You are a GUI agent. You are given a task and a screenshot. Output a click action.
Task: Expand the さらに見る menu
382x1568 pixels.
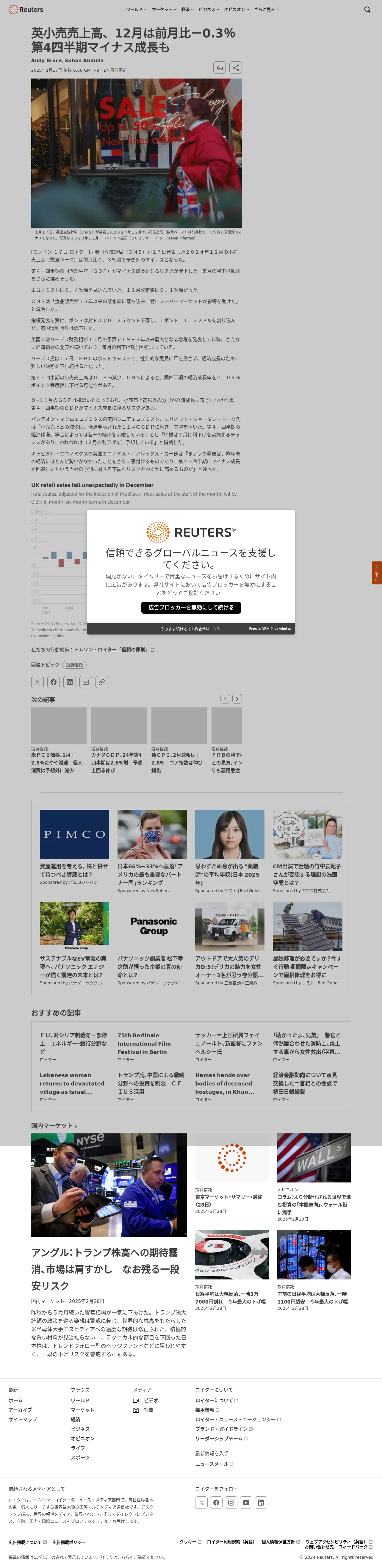point(267,10)
